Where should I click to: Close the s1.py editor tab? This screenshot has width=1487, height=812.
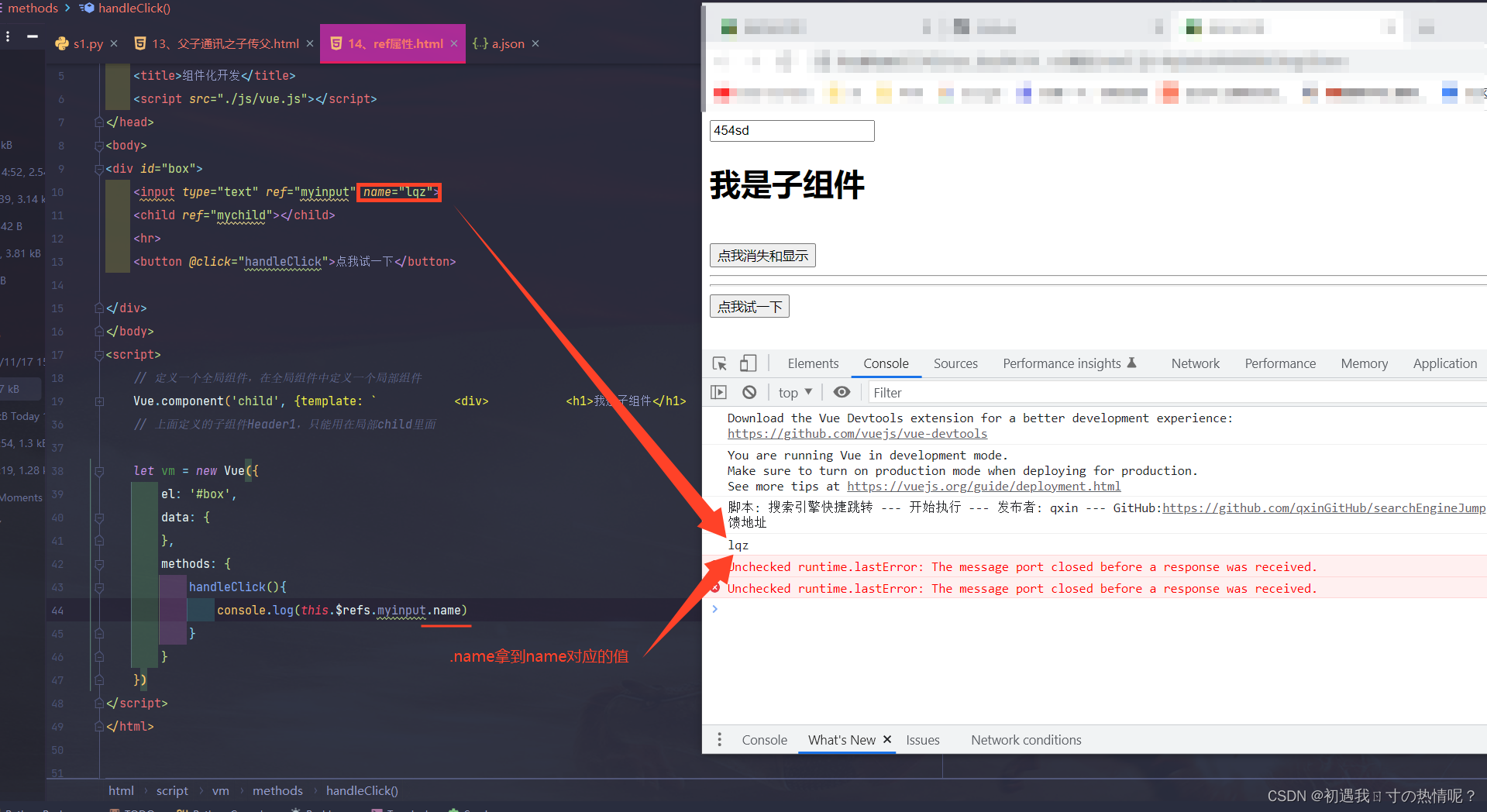point(114,43)
